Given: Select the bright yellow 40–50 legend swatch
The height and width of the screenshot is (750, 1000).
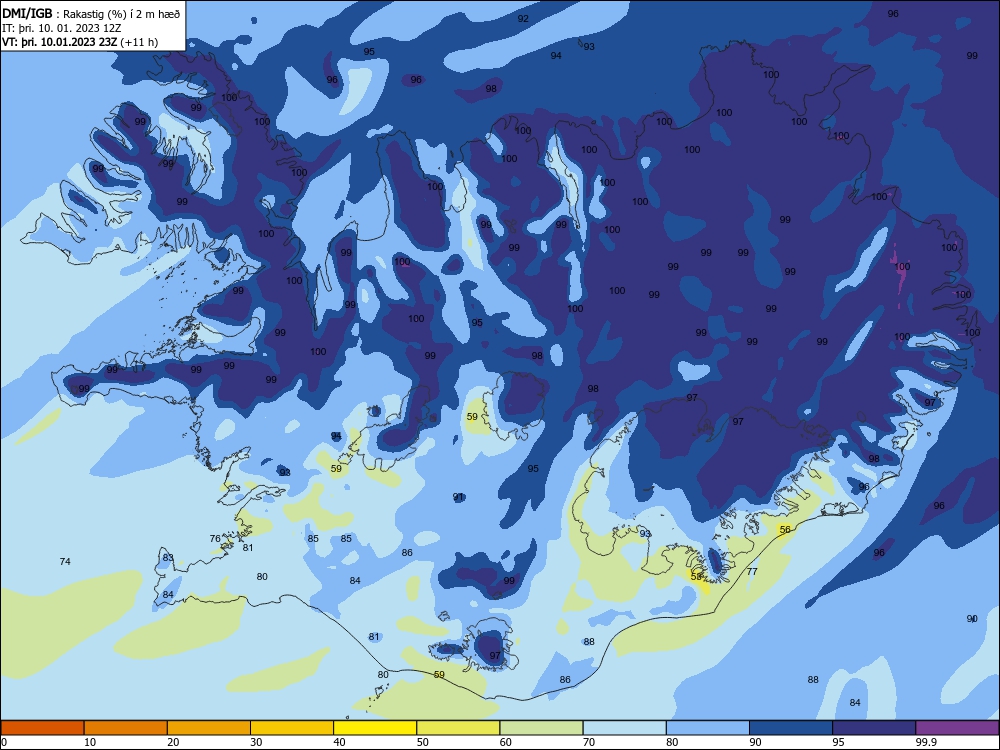Looking at the screenshot, I should click(x=375, y=728).
